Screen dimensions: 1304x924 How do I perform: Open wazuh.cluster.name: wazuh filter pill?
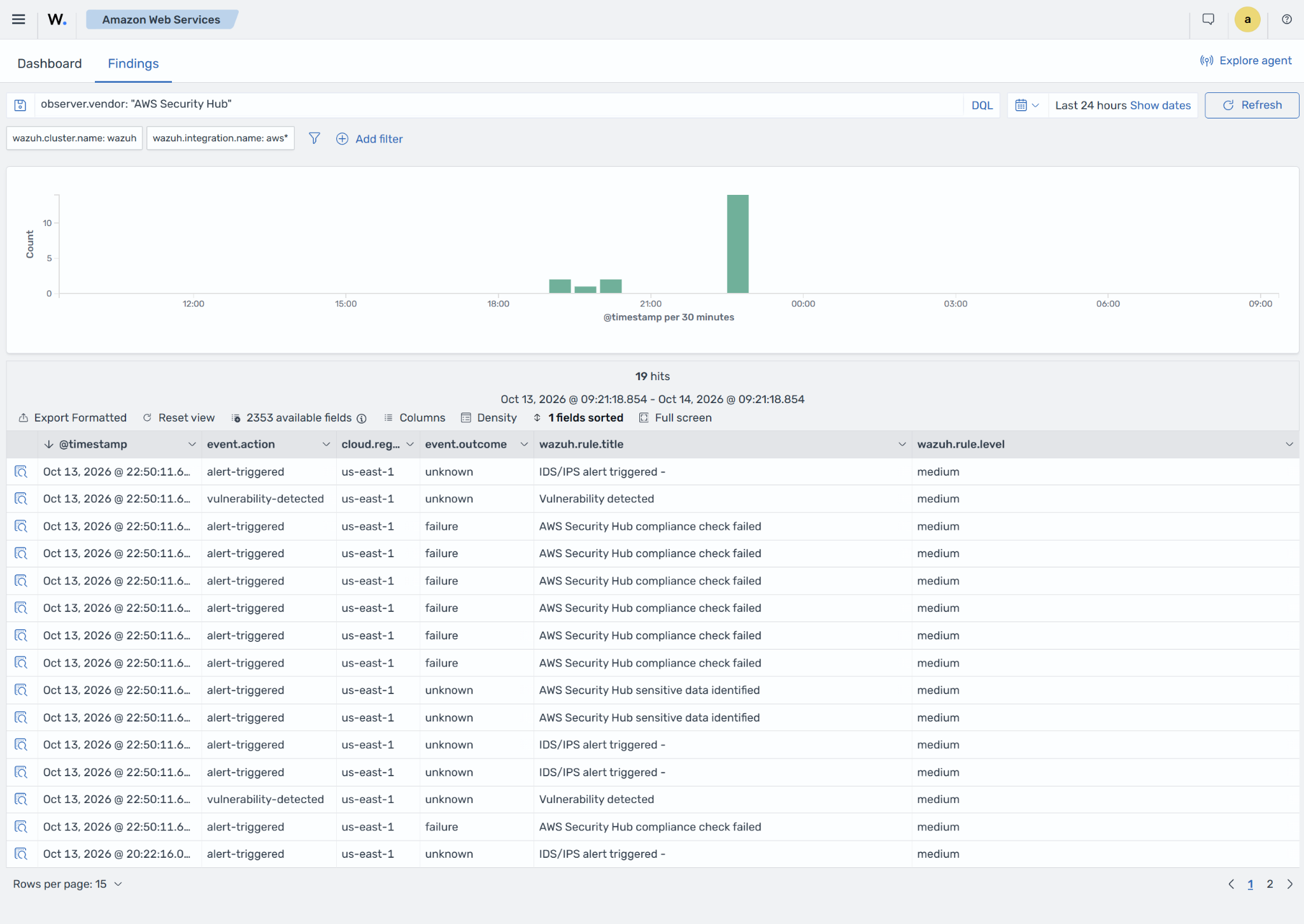pyautogui.click(x=74, y=138)
